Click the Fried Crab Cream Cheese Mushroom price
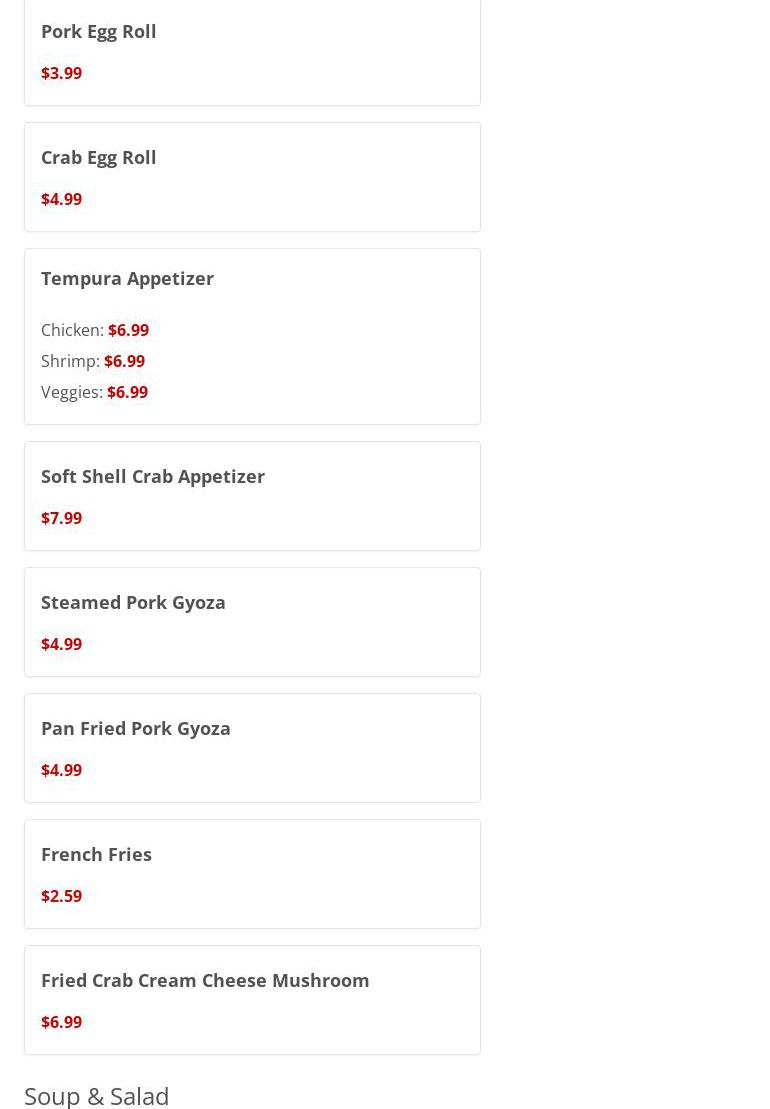 (x=62, y=1021)
